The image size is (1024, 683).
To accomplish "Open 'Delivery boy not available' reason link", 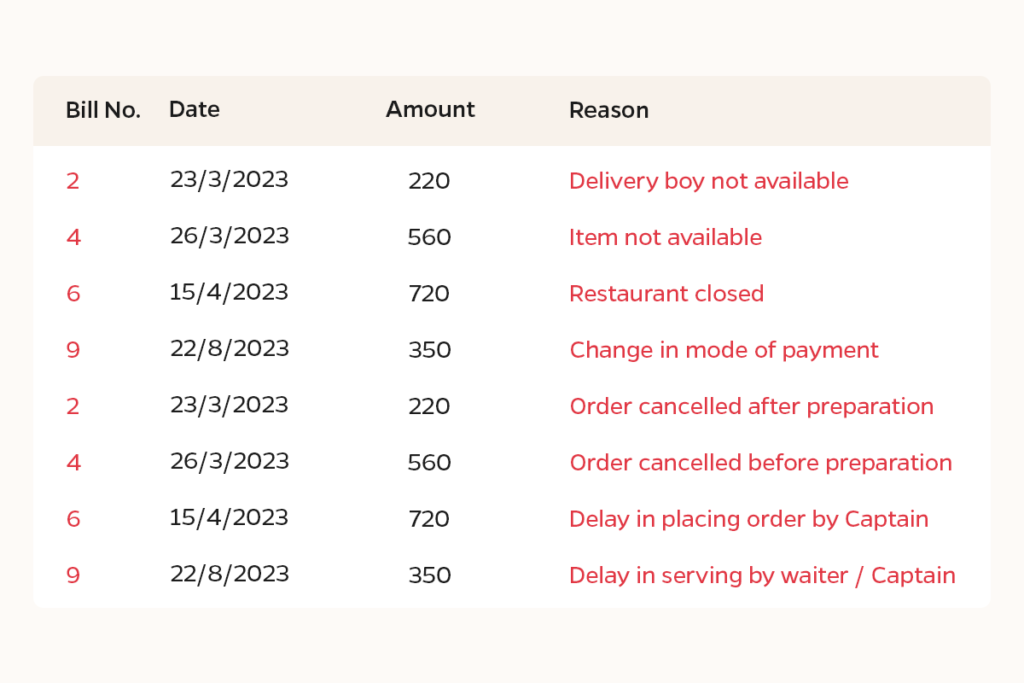I will click(709, 181).
